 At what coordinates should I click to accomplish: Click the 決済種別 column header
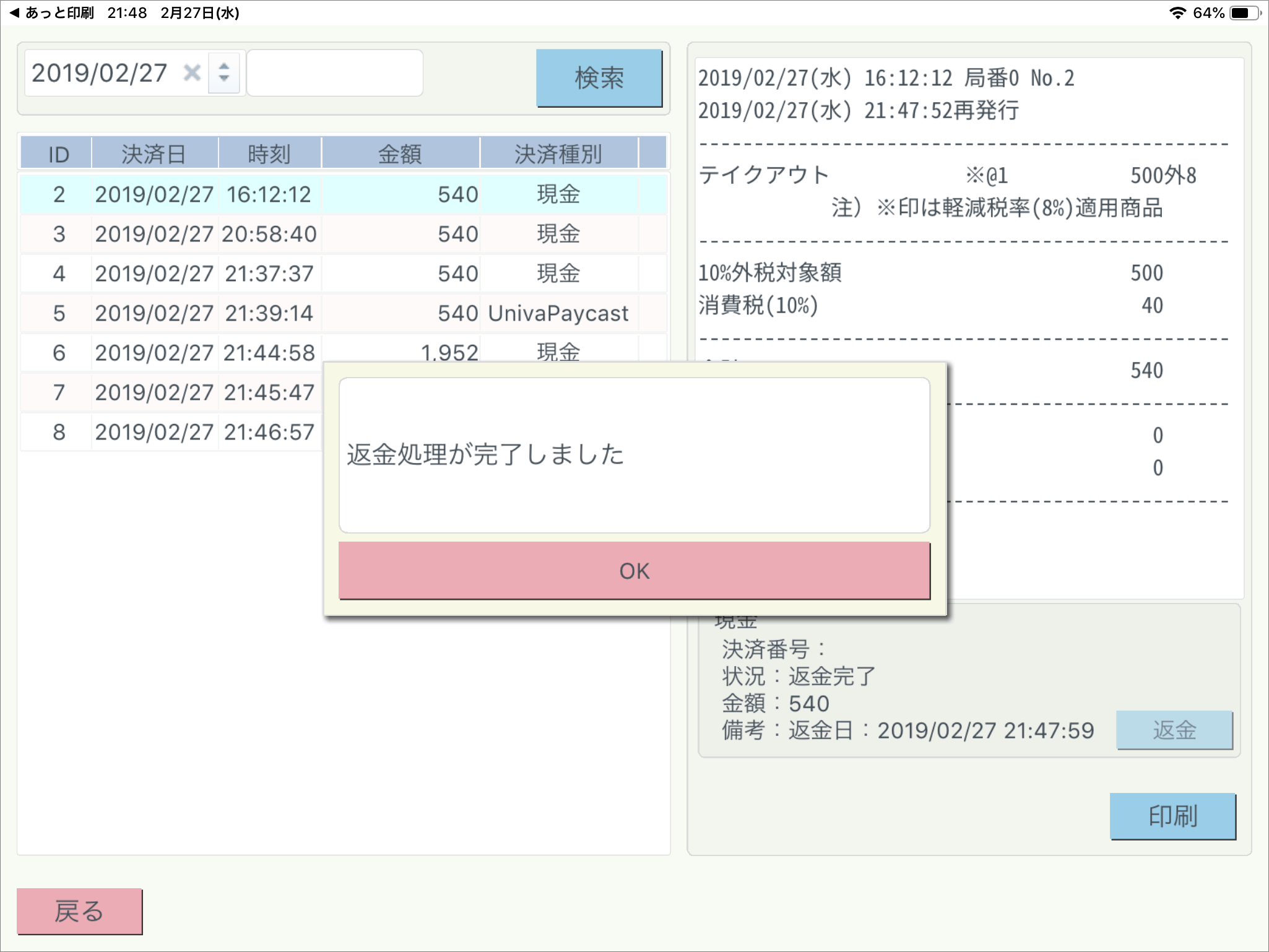[558, 154]
